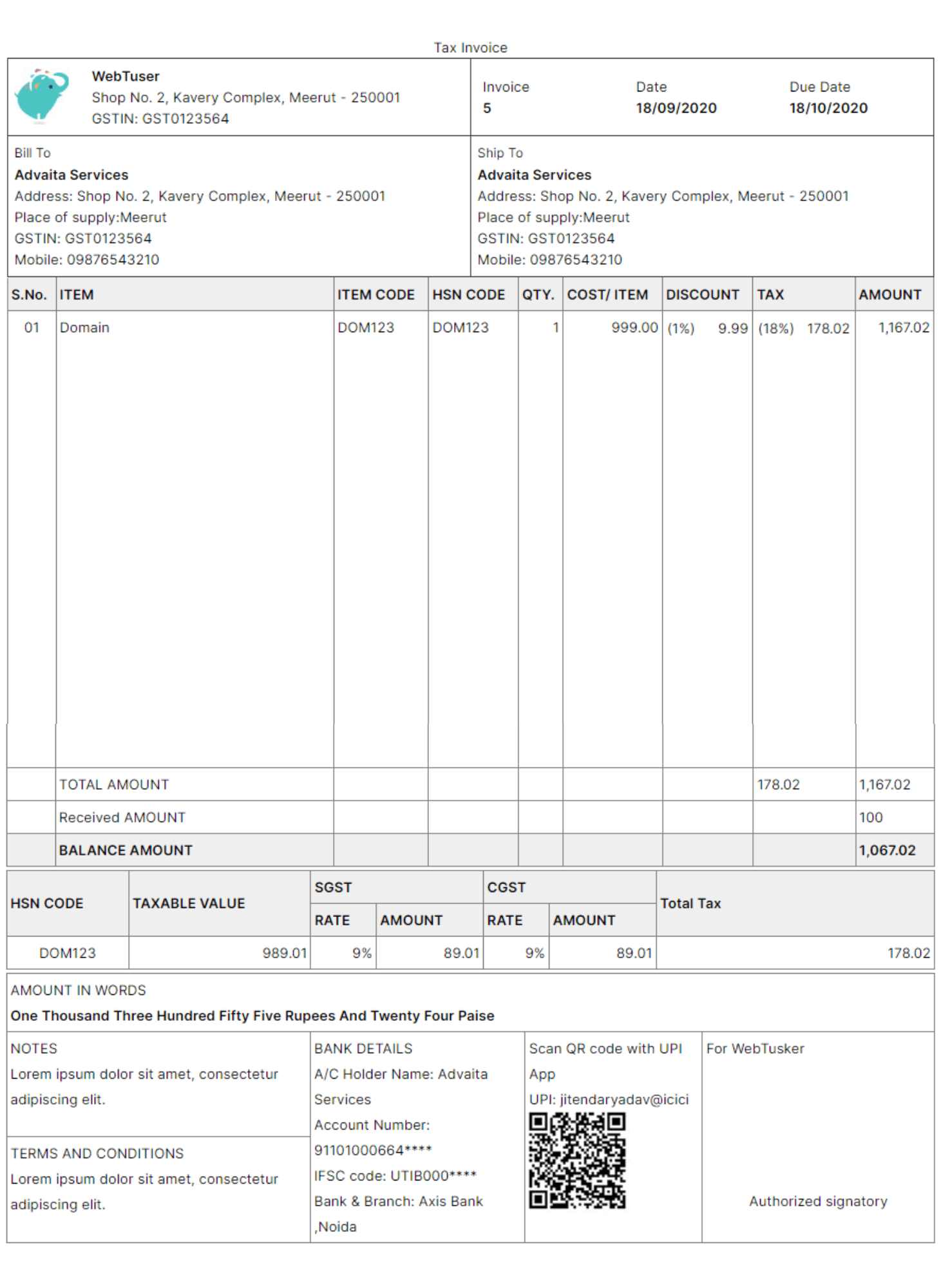
Task: Click the 'For WebTusker' label
Action: point(755,1049)
